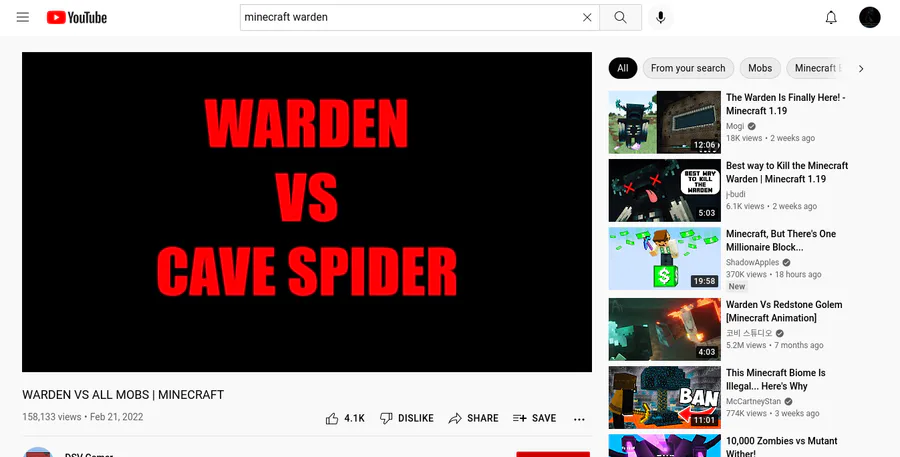Save the video to a playlist
Image resolution: width=900 pixels, height=457 pixels.
[x=534, y=419]
